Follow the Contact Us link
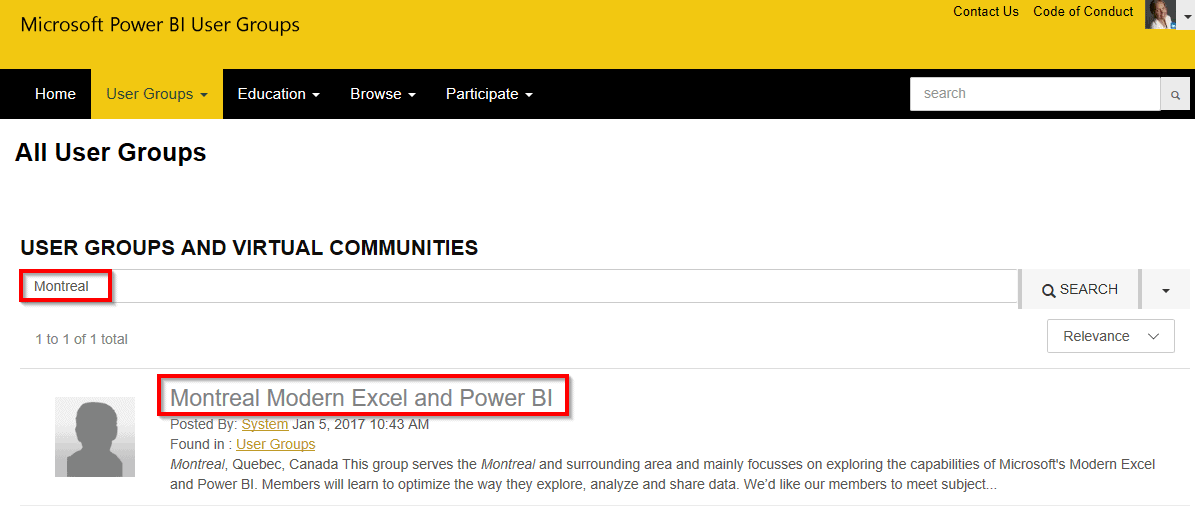 pos(985,12)
